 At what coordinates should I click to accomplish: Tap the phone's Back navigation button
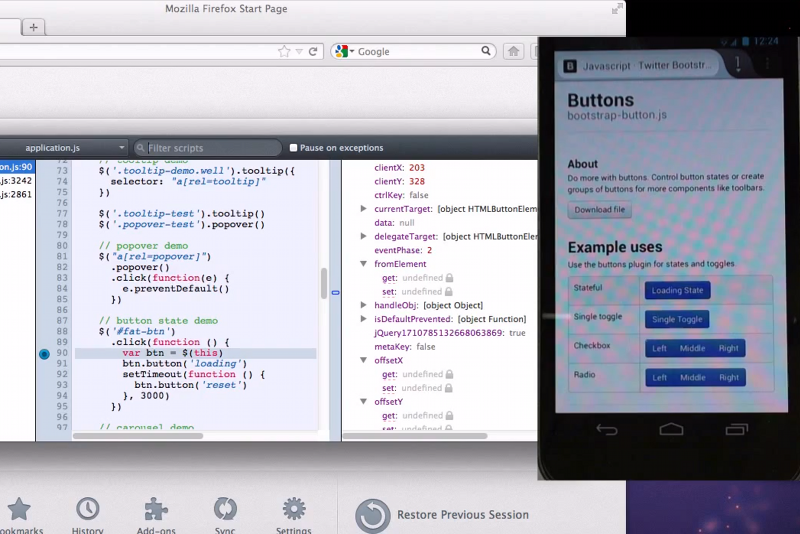coord(607,430)
